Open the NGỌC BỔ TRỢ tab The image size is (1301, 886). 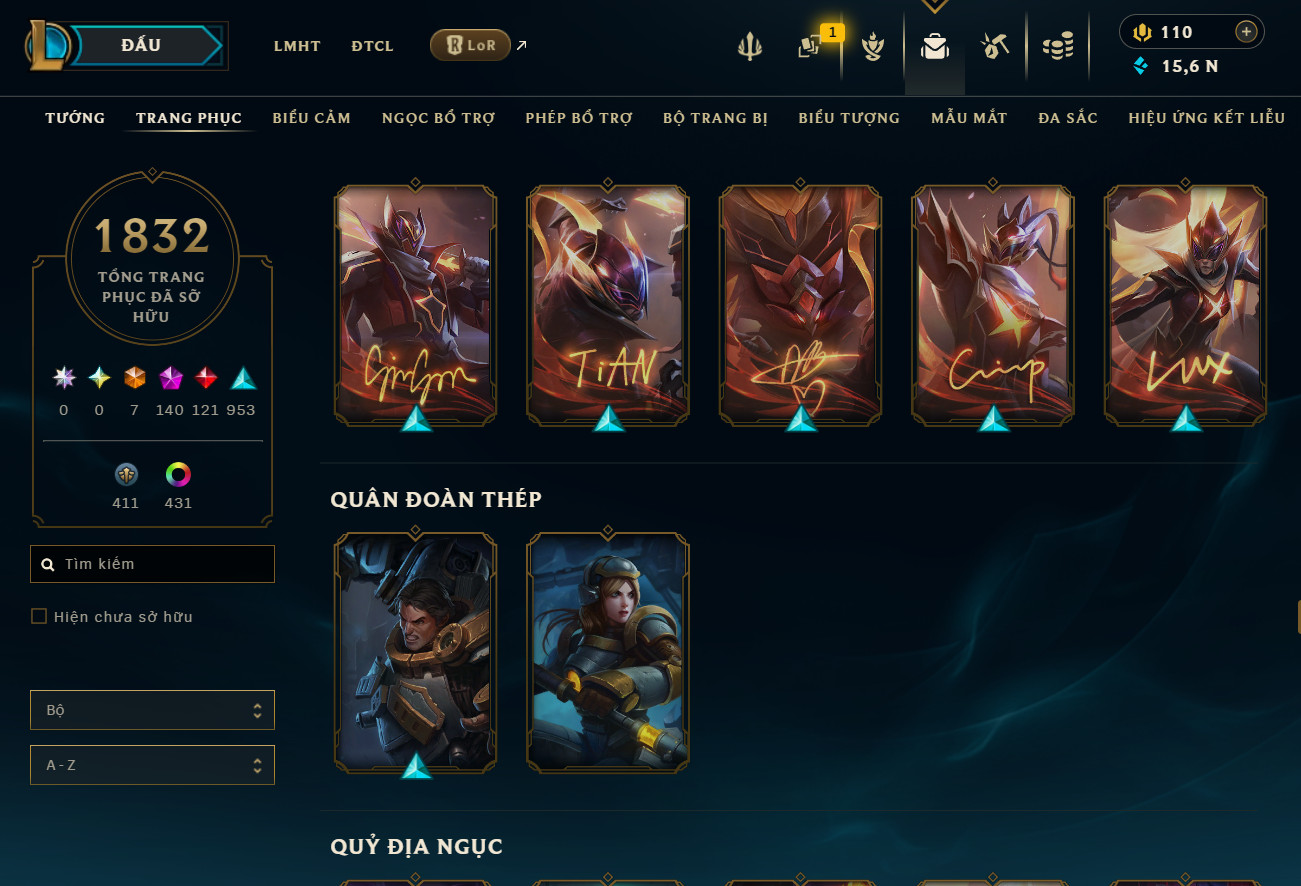pyautogui.click(x=438, y=118)
